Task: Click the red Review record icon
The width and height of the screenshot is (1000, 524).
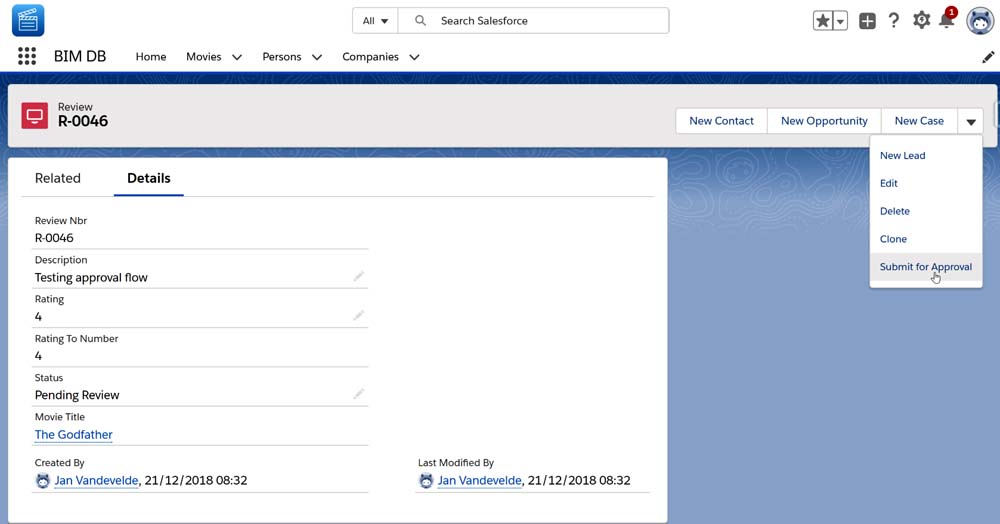Action: coord(34,115)
